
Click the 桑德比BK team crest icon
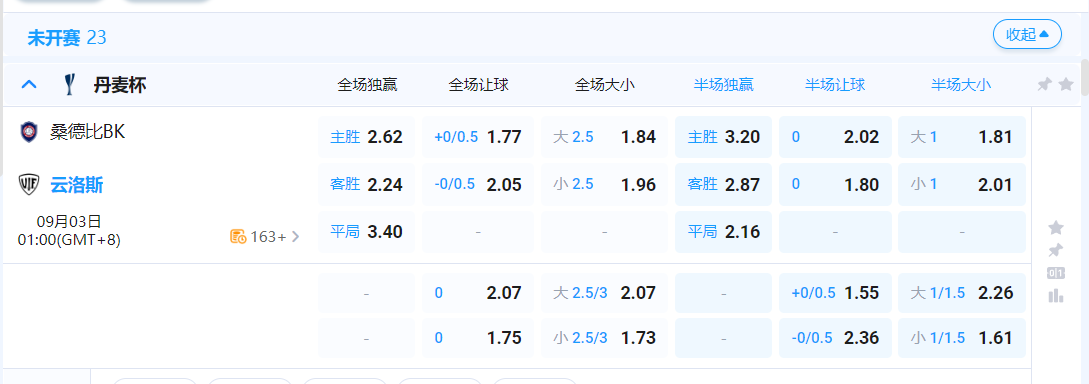pos(28,131)
